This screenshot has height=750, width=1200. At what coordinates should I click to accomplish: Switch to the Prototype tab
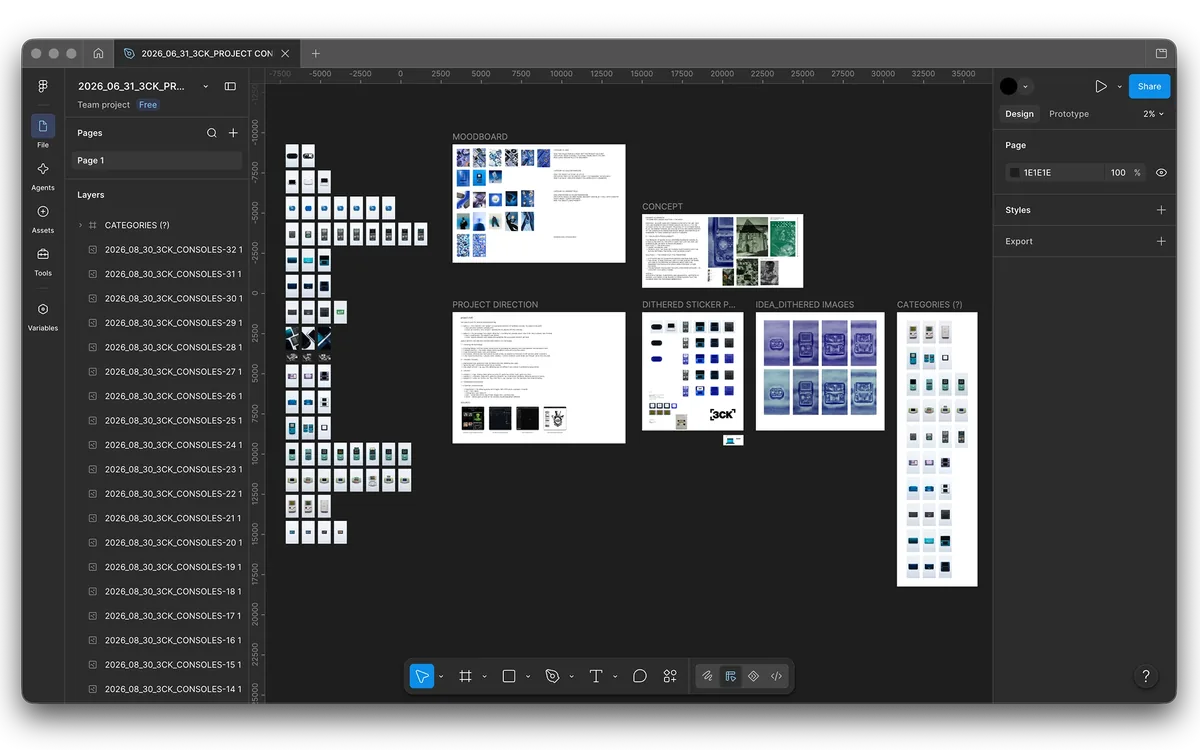coord(1069,114)
